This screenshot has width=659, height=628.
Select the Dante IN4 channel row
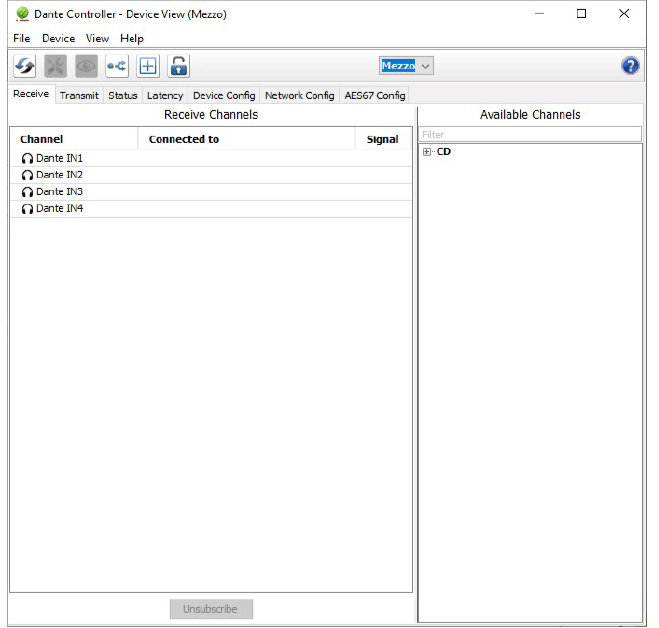(211, 208)
